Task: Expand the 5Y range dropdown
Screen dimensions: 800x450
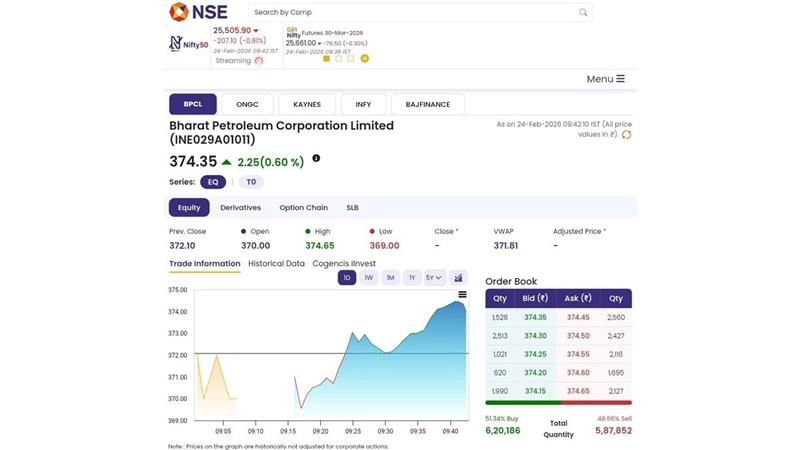Action: tap(434, 277)
